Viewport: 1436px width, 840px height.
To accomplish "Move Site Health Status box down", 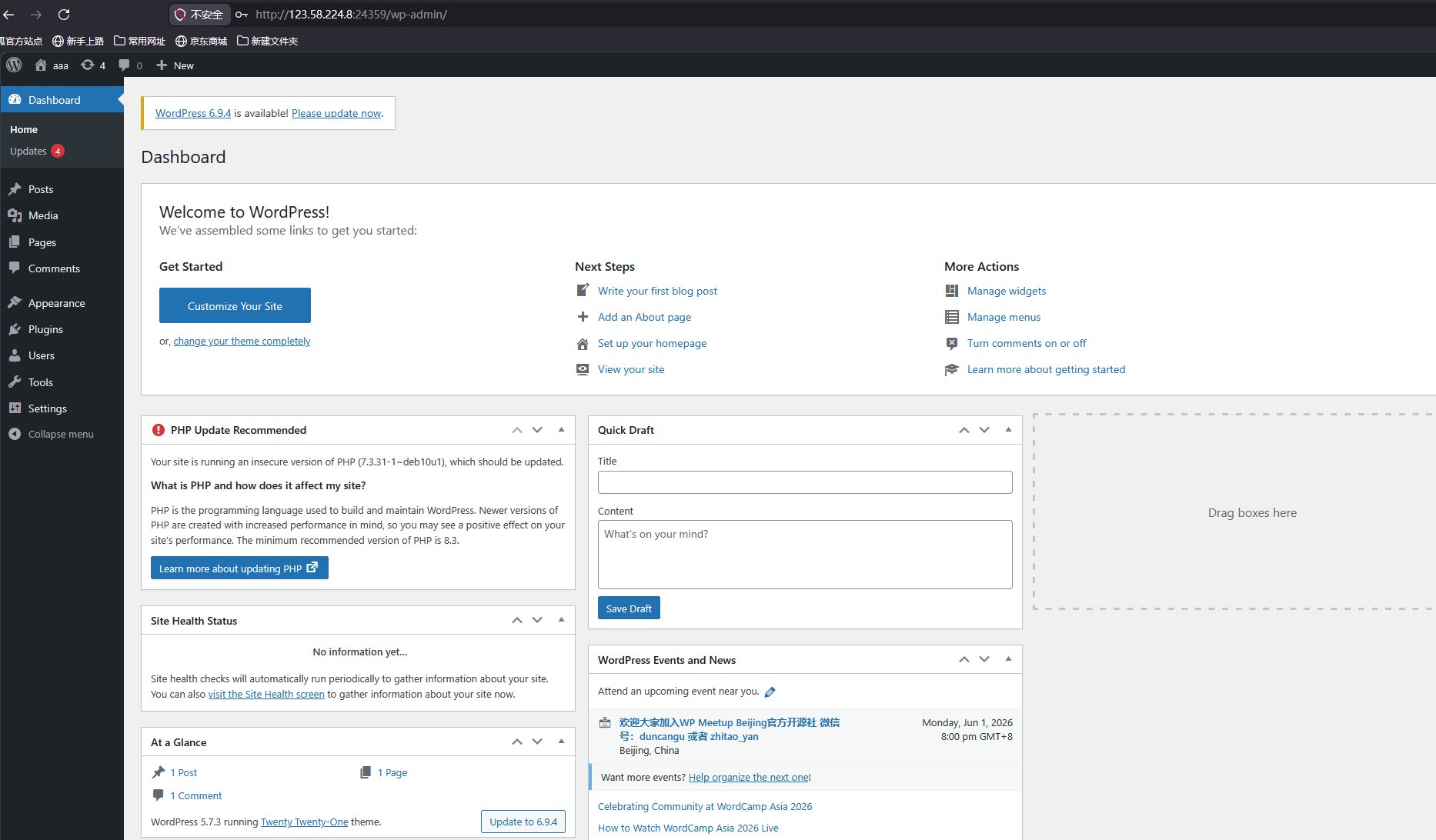I will [537, 620].
